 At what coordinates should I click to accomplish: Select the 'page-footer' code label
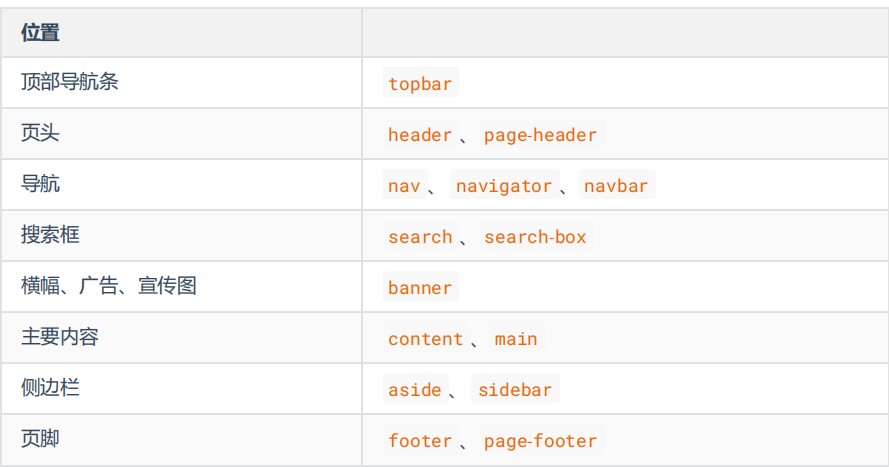540,441
